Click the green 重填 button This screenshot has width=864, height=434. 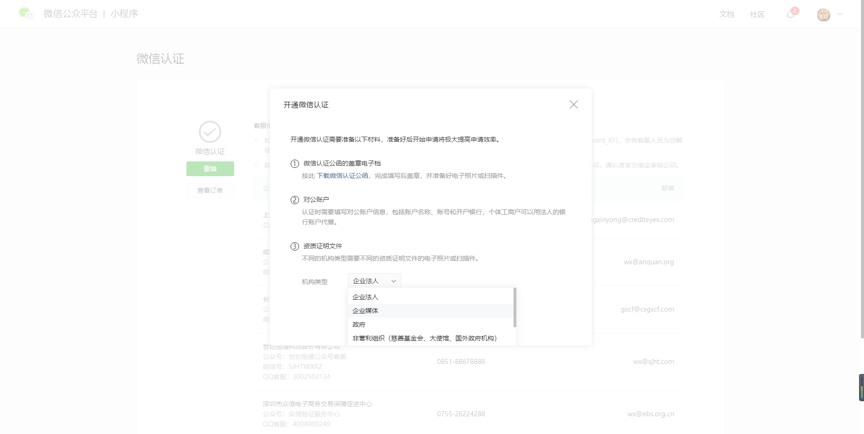(210, 169)
